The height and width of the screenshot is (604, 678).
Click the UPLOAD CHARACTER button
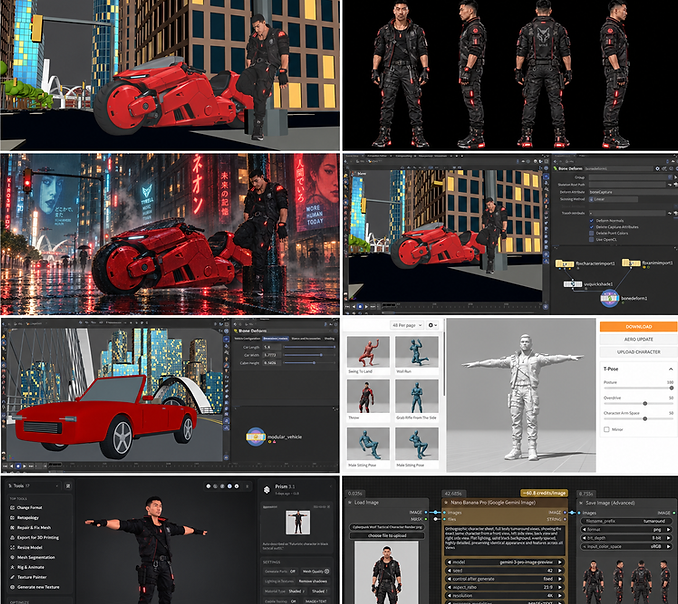[x=638, y=352]
